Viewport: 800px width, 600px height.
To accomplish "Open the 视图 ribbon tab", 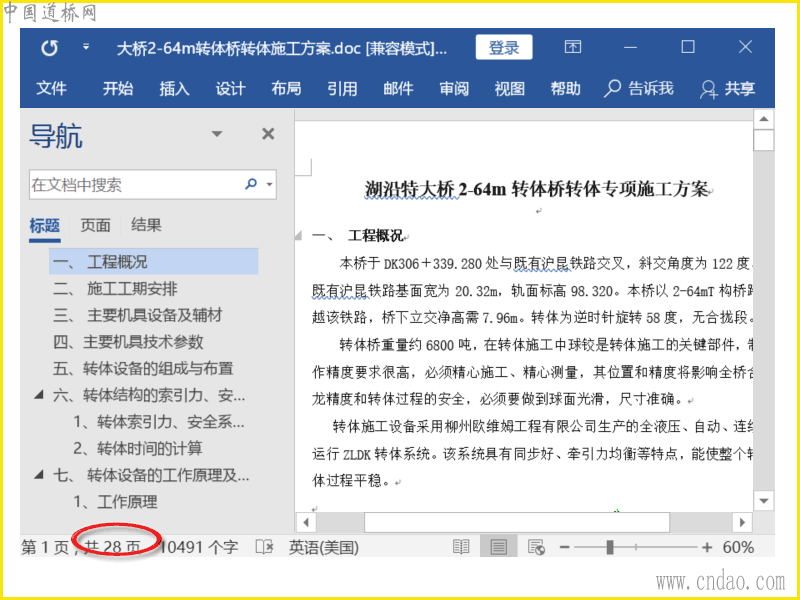I will click(509, 88).
